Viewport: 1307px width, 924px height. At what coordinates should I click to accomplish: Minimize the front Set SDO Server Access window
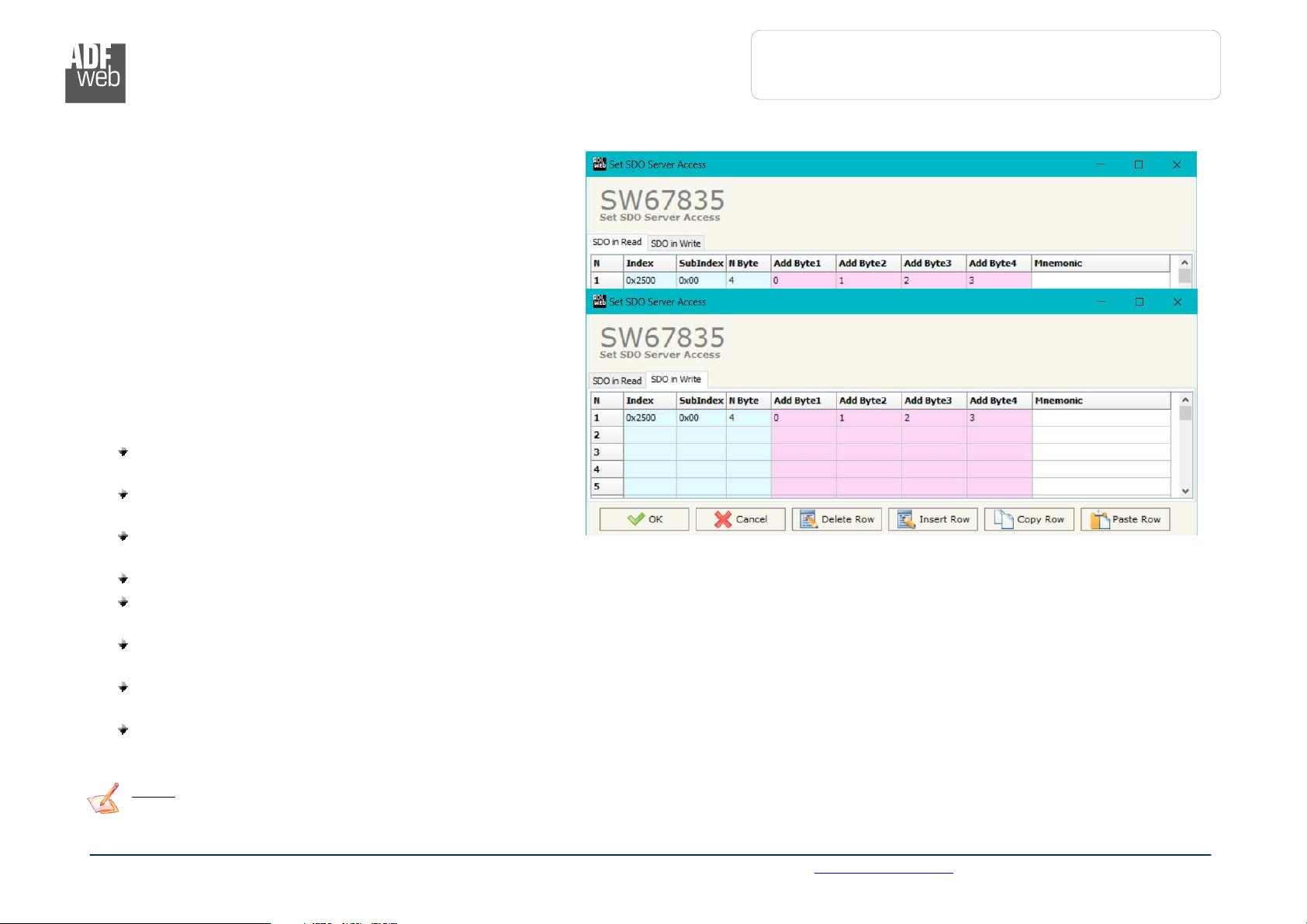1101,302
